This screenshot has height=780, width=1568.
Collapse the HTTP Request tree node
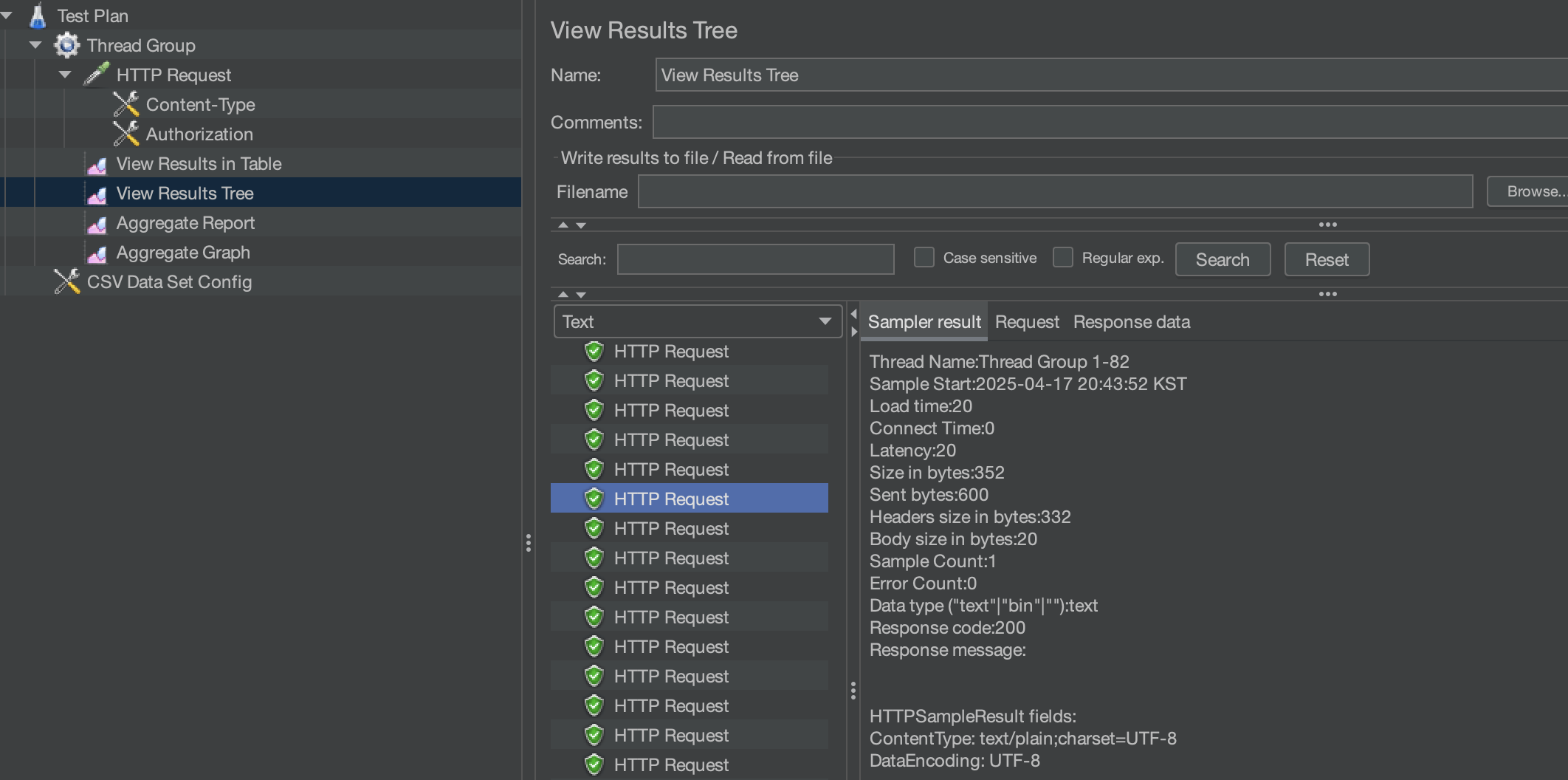point(65,75)
